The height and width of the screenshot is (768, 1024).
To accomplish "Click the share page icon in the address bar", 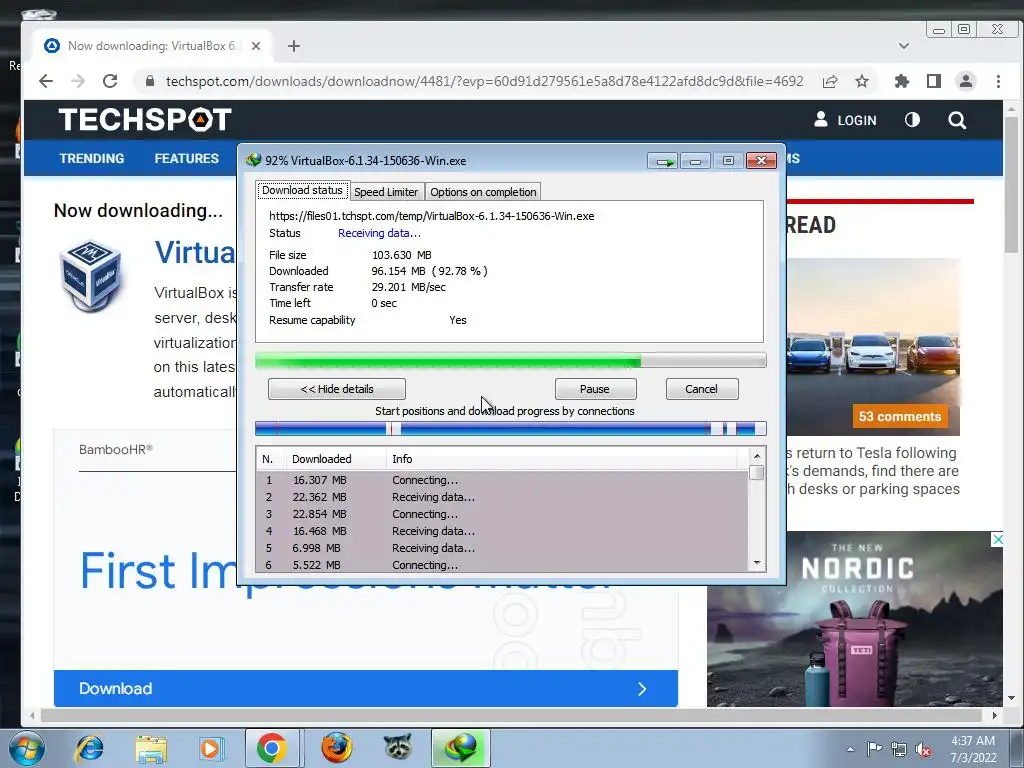I will coord(830,81).
